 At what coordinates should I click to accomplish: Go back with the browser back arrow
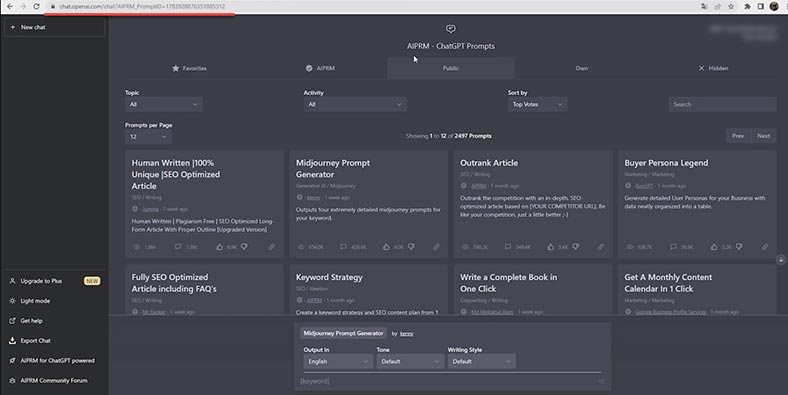10,7
